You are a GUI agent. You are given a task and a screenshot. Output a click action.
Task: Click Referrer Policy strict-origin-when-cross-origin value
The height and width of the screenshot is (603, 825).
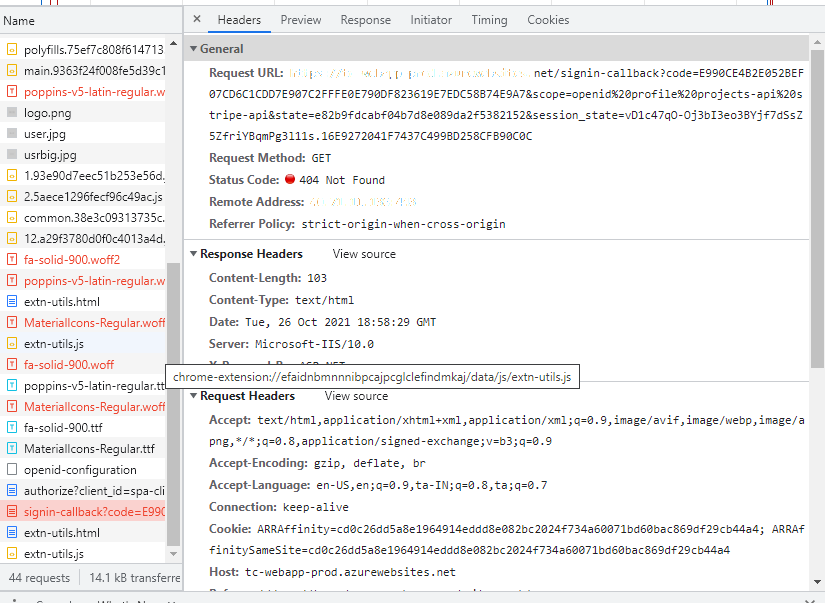(x=403, y=224)
